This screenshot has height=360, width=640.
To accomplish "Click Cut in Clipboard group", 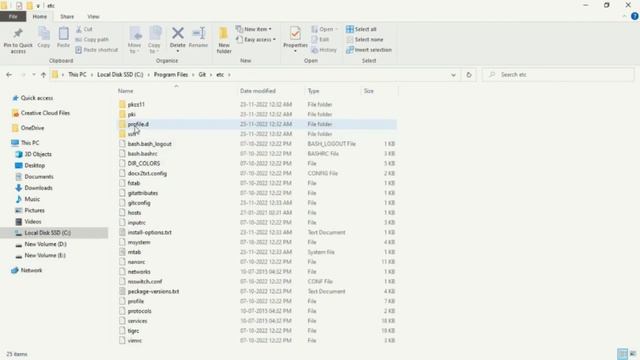I will pyautogui.click(x=84, y=29).
